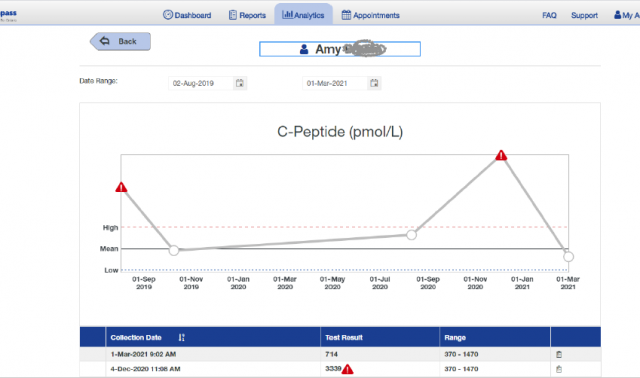Select the Analytics tab
The image size is (640, 378).
coord(303,15)
